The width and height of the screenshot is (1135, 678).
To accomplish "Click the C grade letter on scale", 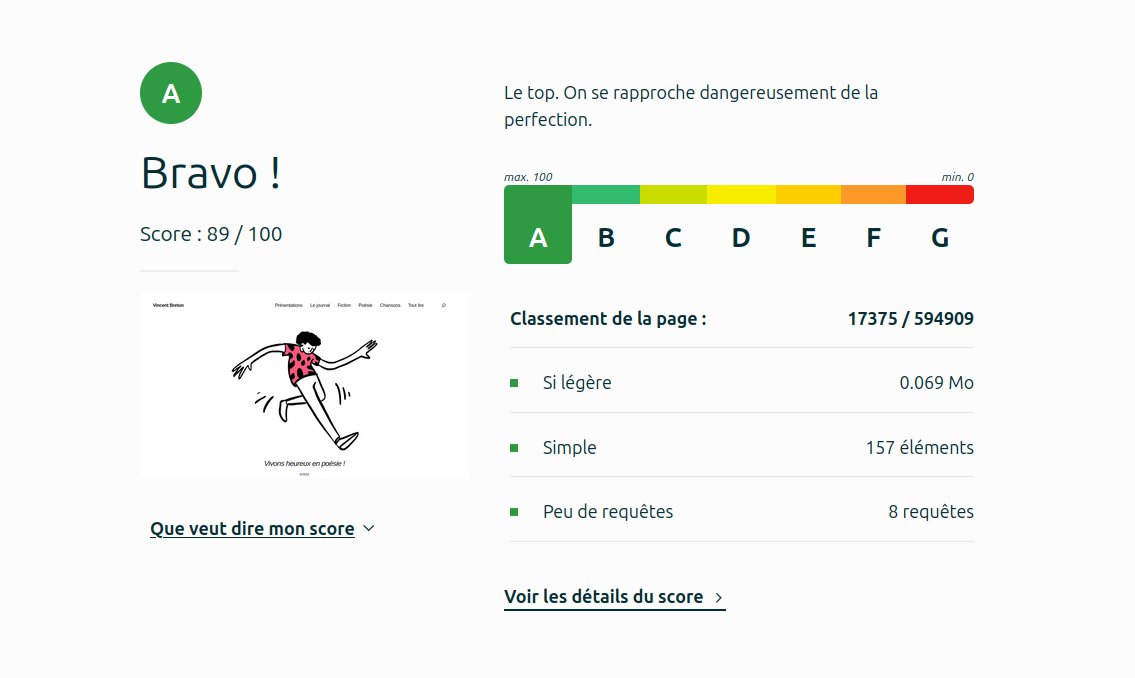I will 673,238.
